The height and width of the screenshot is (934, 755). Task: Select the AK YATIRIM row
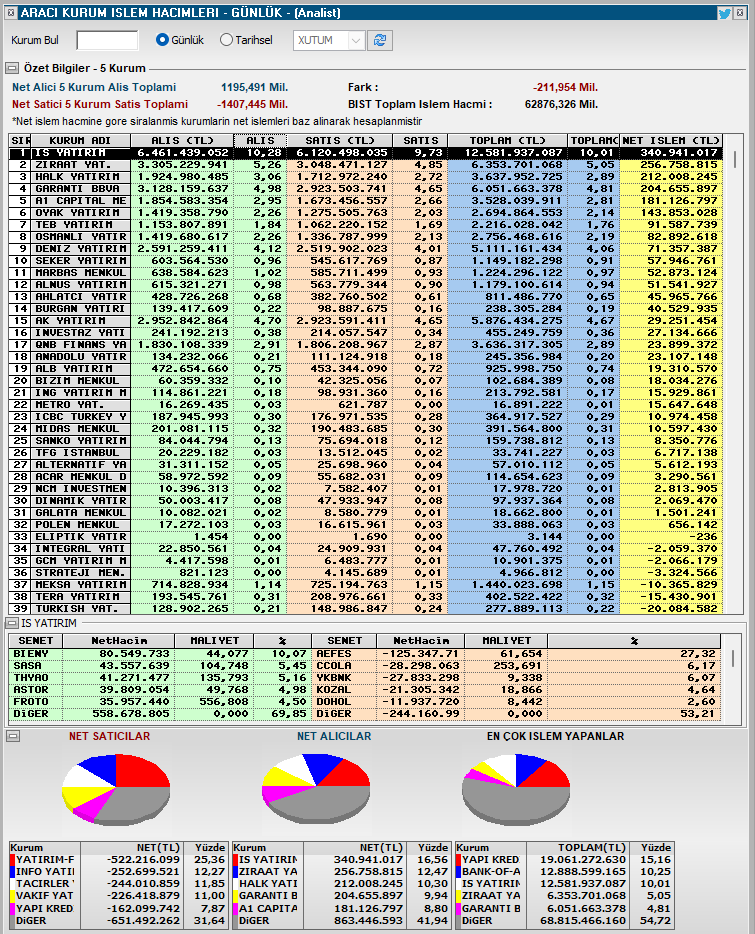click(365, 320)
